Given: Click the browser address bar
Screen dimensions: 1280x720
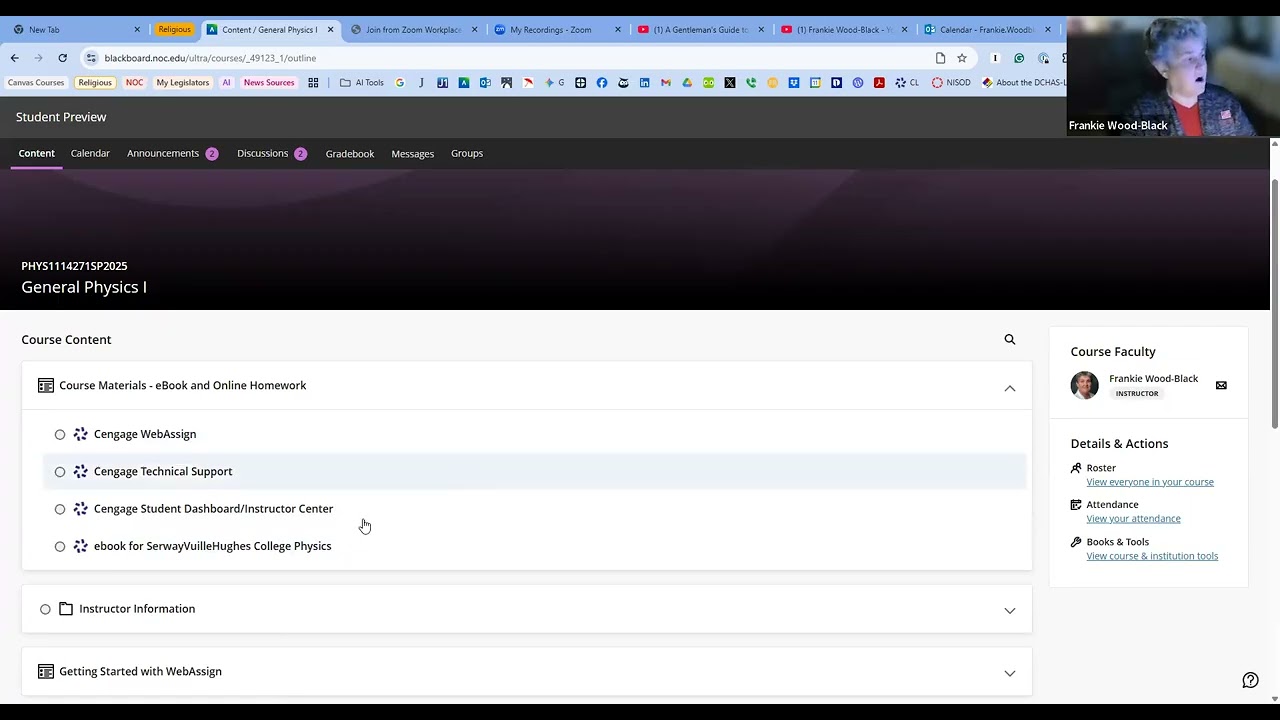Looking at the screenshot, I should point(510,58).
